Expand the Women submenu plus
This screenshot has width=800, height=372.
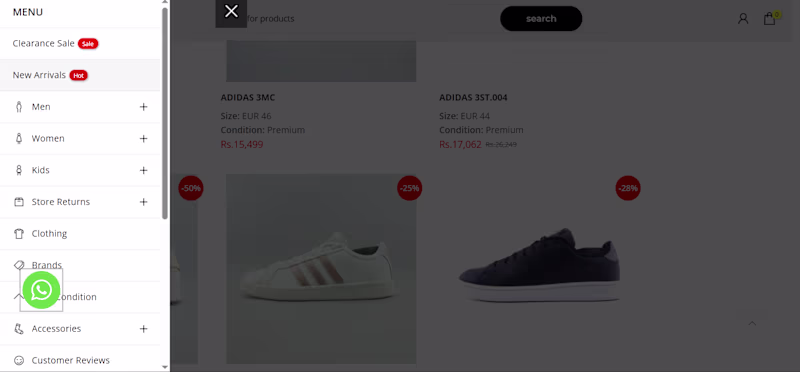[143, 139]
